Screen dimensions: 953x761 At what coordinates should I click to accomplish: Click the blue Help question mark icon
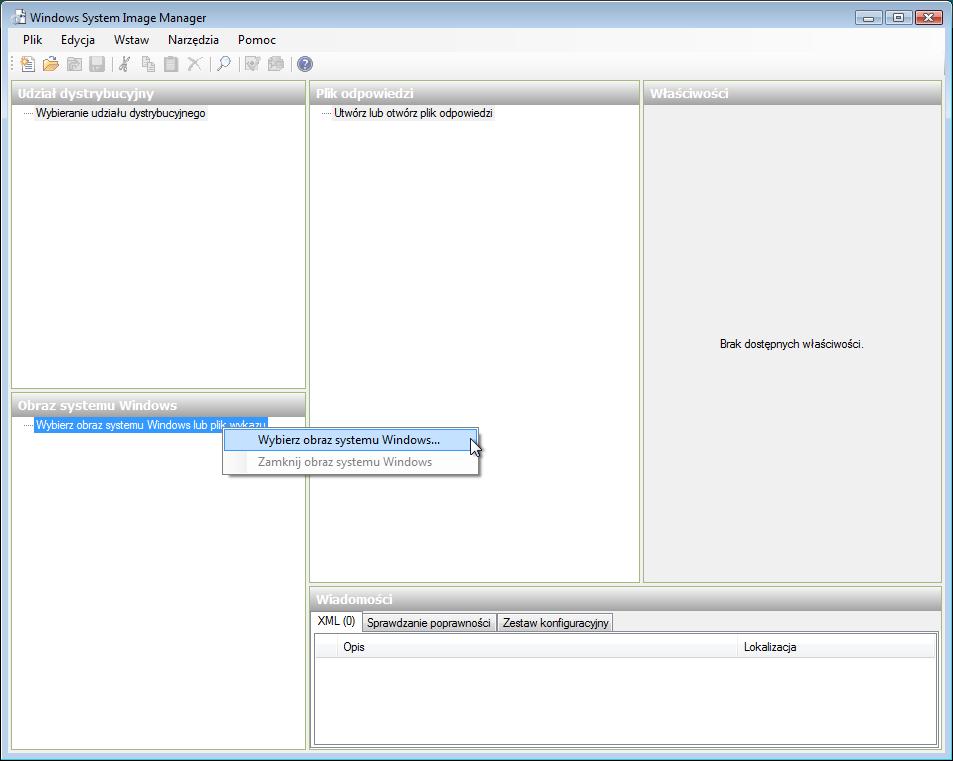(305, 64)
